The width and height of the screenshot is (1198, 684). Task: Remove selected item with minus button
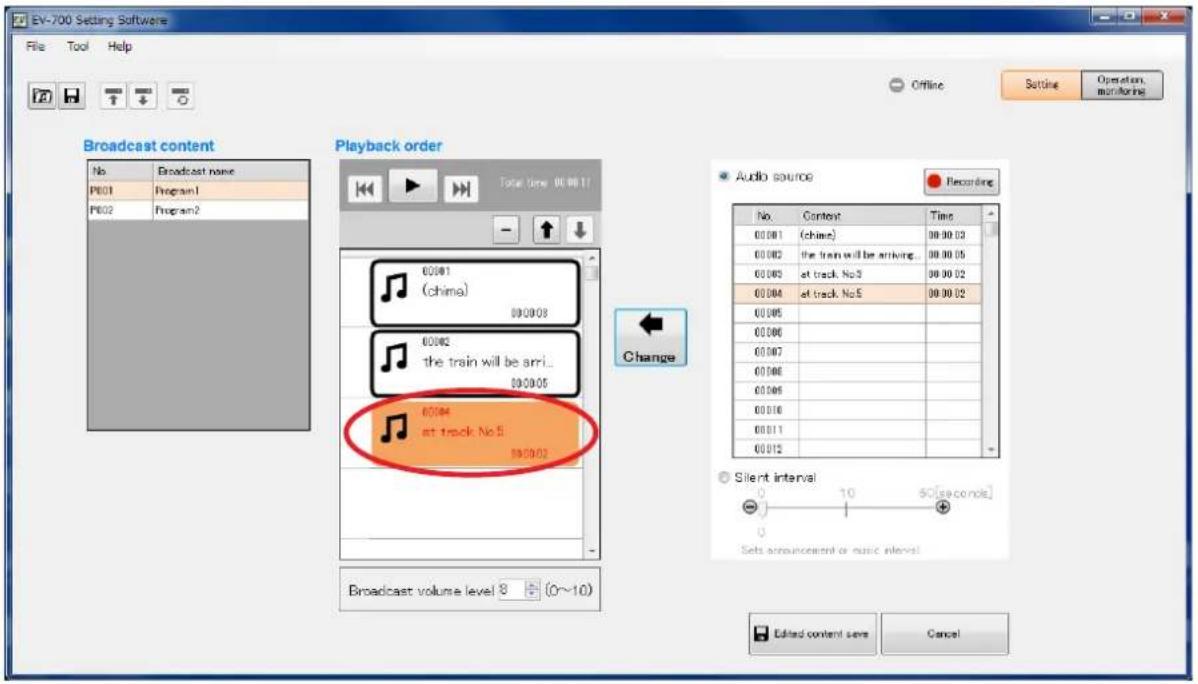click(506, 229)
